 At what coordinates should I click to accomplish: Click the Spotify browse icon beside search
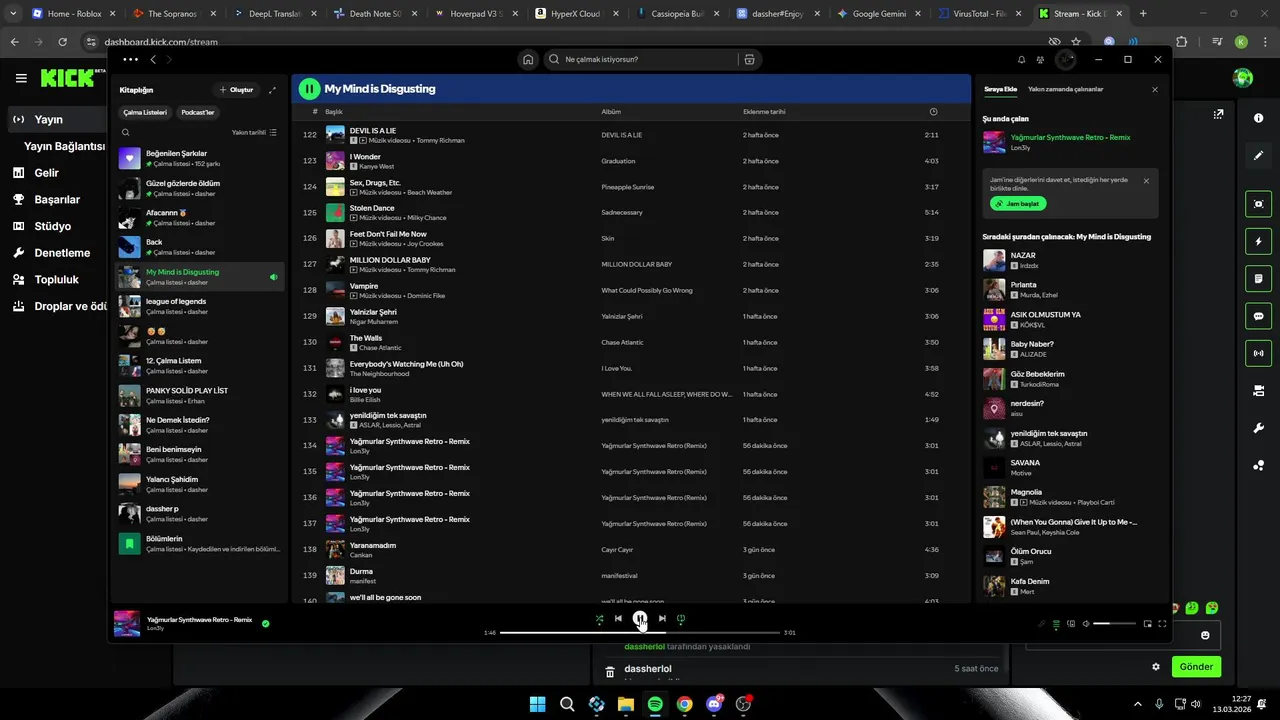tap(749, 59)
